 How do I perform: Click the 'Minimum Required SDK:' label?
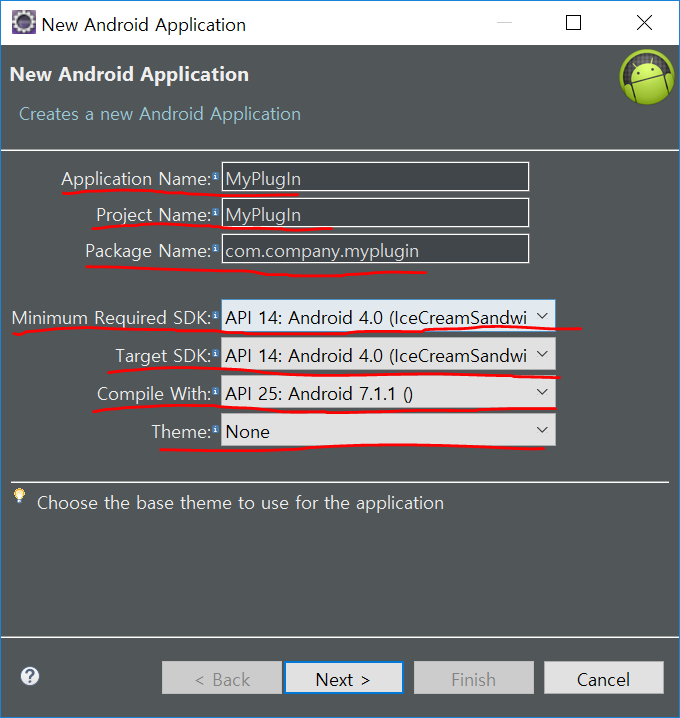click(x=111, y=318)
